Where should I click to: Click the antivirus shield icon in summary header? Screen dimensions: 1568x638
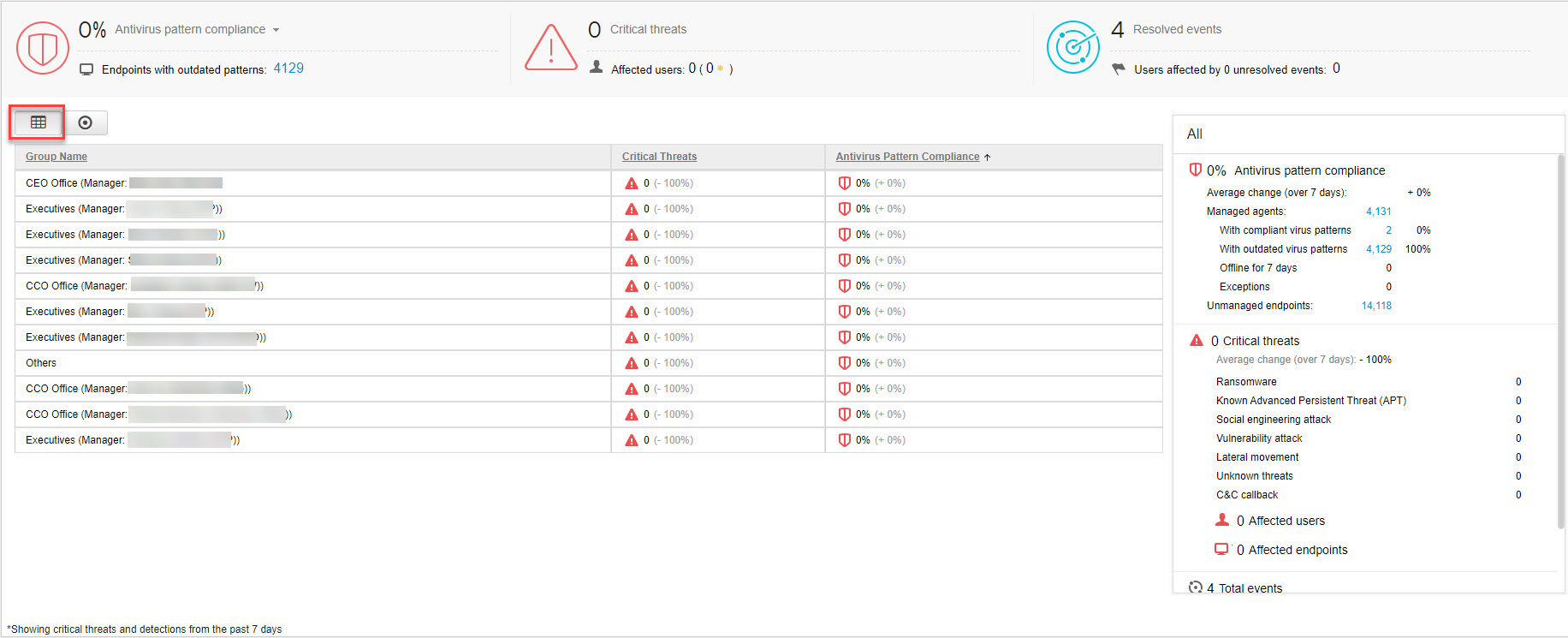[42, 48]
